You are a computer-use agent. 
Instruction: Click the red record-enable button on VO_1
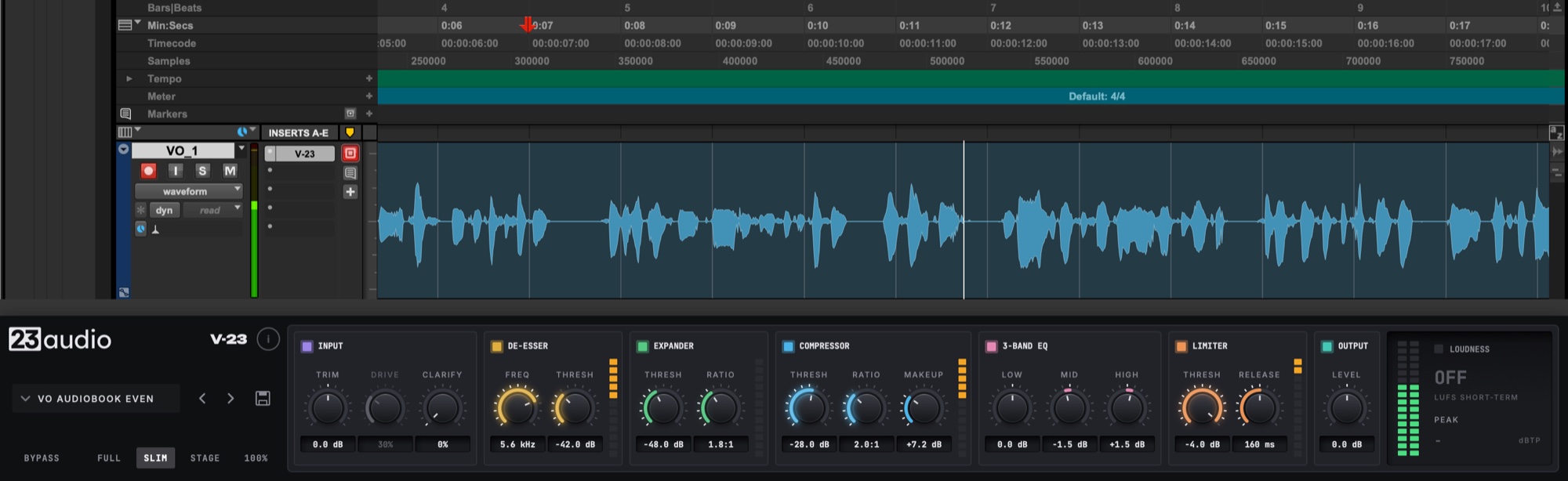point(148,171)
